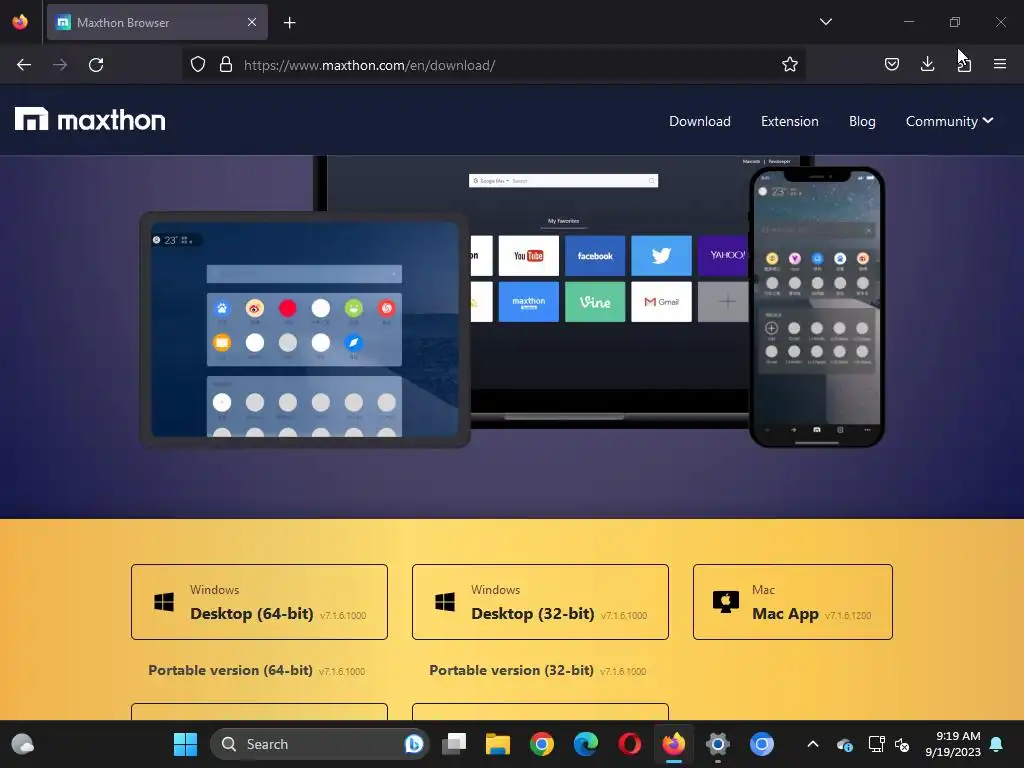Open the Extension nav menu item
Viewport: 1024px width, 768px height.
(790, 121)
